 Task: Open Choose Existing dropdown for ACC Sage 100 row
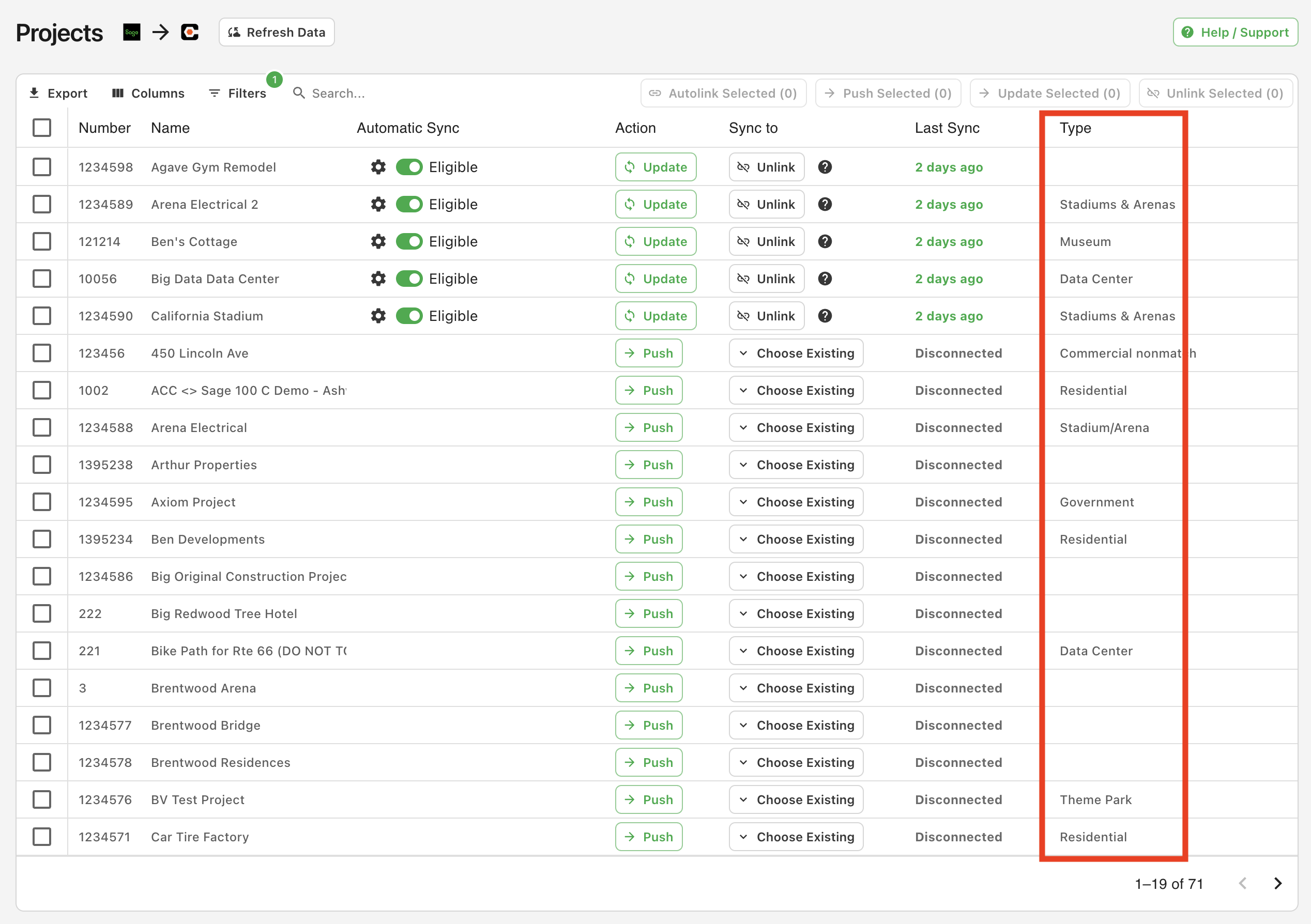[796, 390]
